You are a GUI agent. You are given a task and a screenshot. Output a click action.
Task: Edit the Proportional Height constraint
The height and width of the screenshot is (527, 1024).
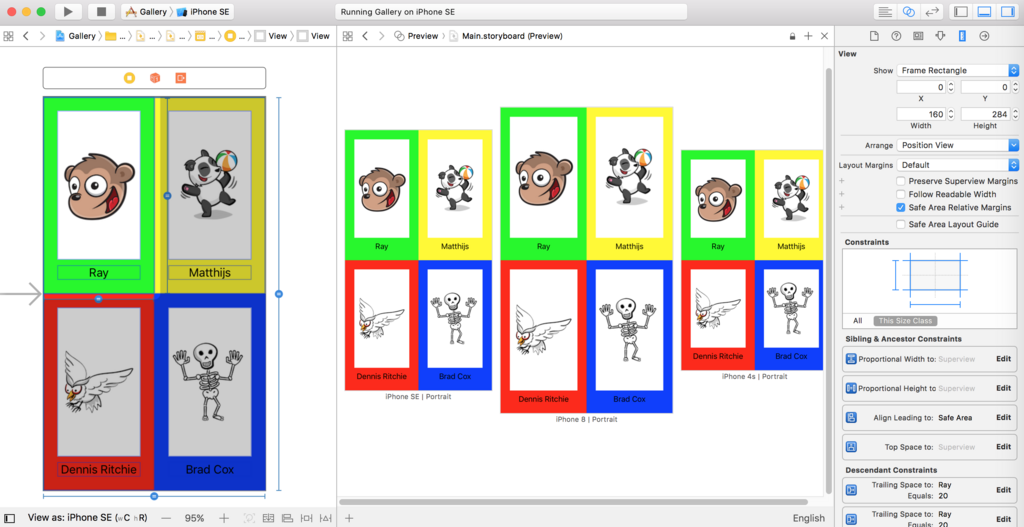click(1003, 388)
